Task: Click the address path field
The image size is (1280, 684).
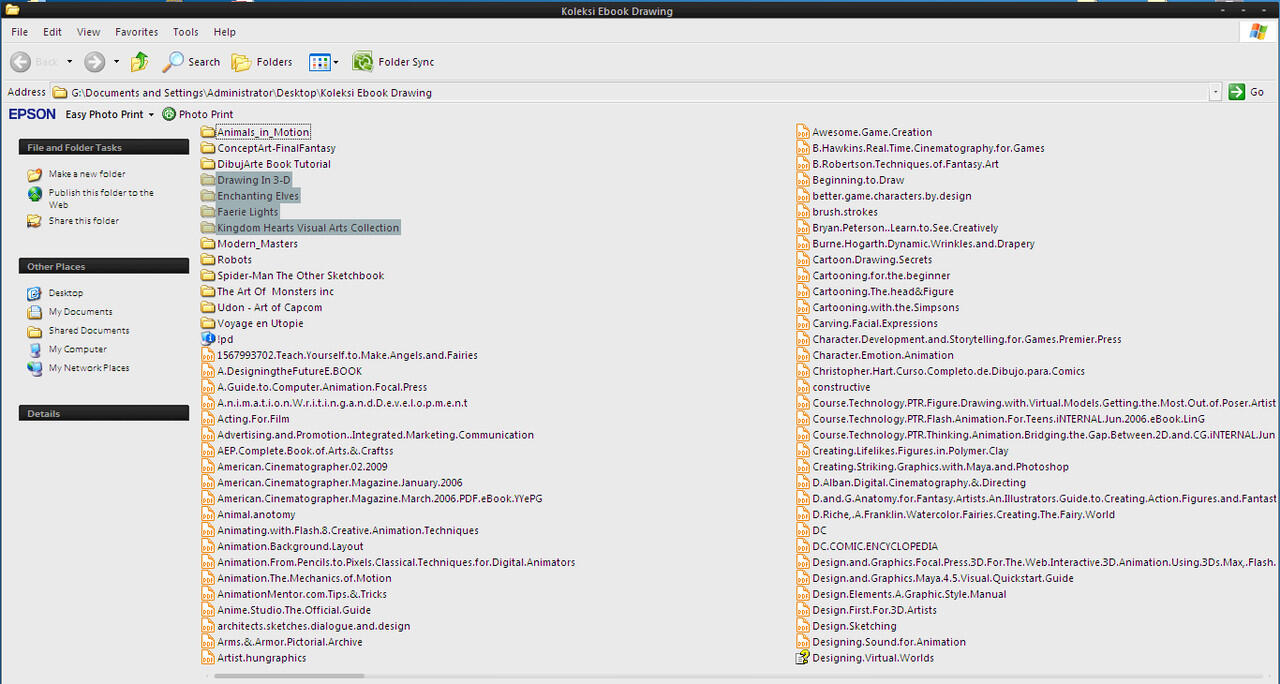Action: point(630,92)
